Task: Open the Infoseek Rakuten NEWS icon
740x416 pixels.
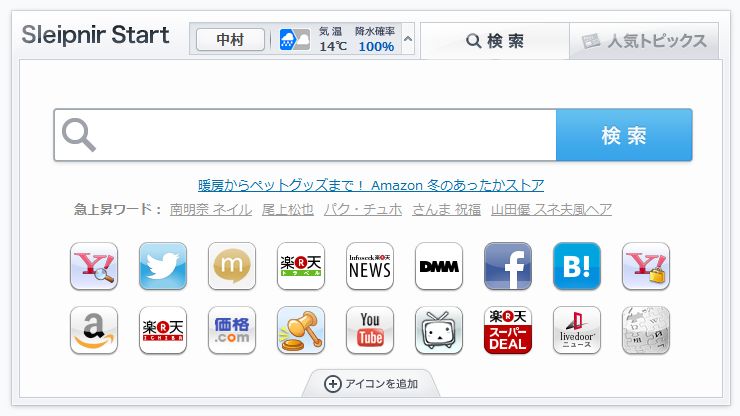Action: pyautogui.click(x=370, y=266)
